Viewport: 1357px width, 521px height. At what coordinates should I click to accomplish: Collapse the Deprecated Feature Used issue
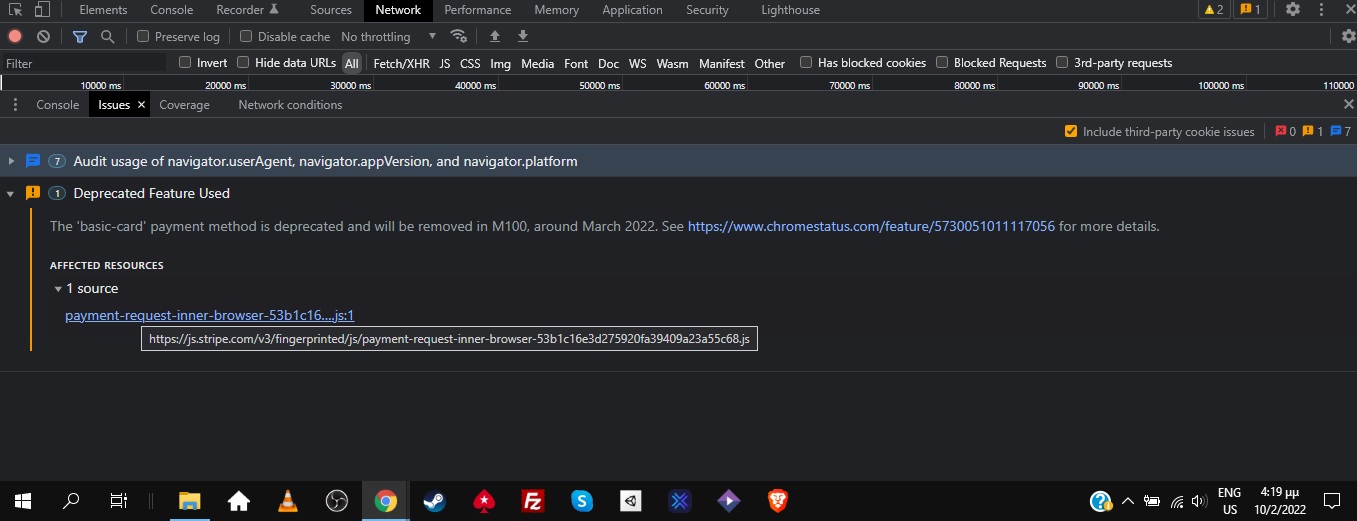12,193
